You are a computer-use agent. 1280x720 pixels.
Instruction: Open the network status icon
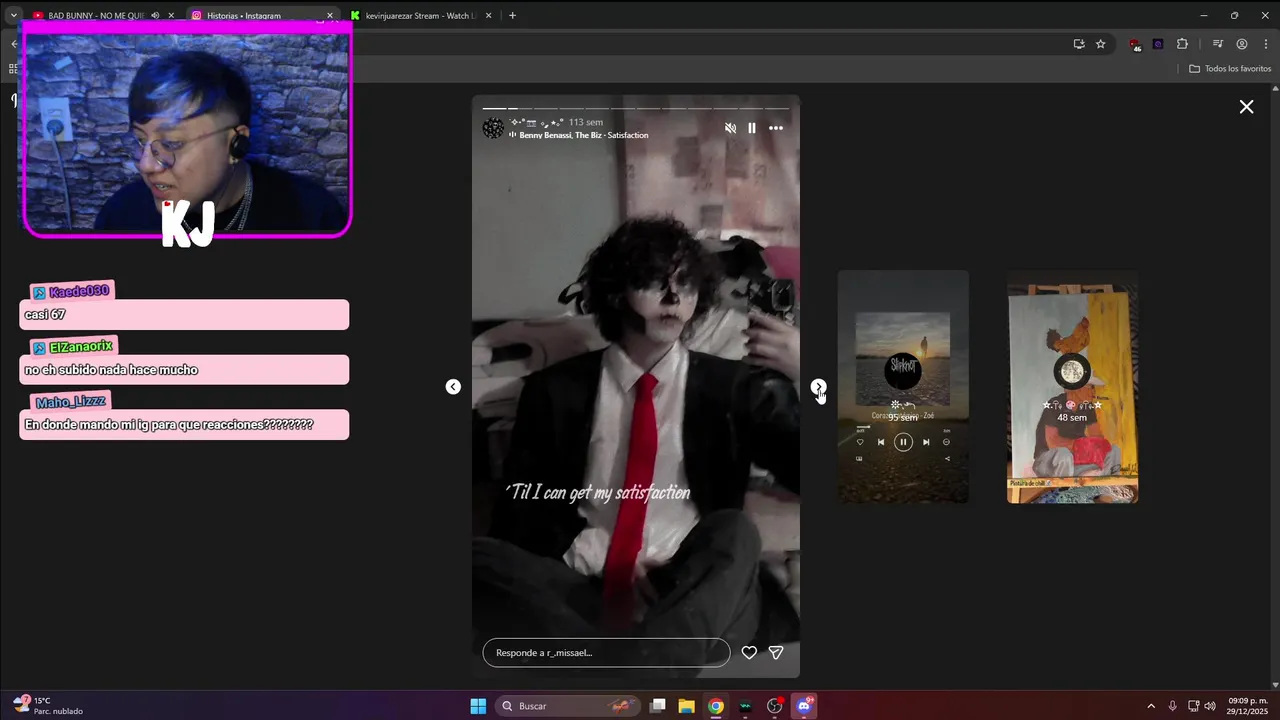pyautogui.click(x=1194, y=706)
